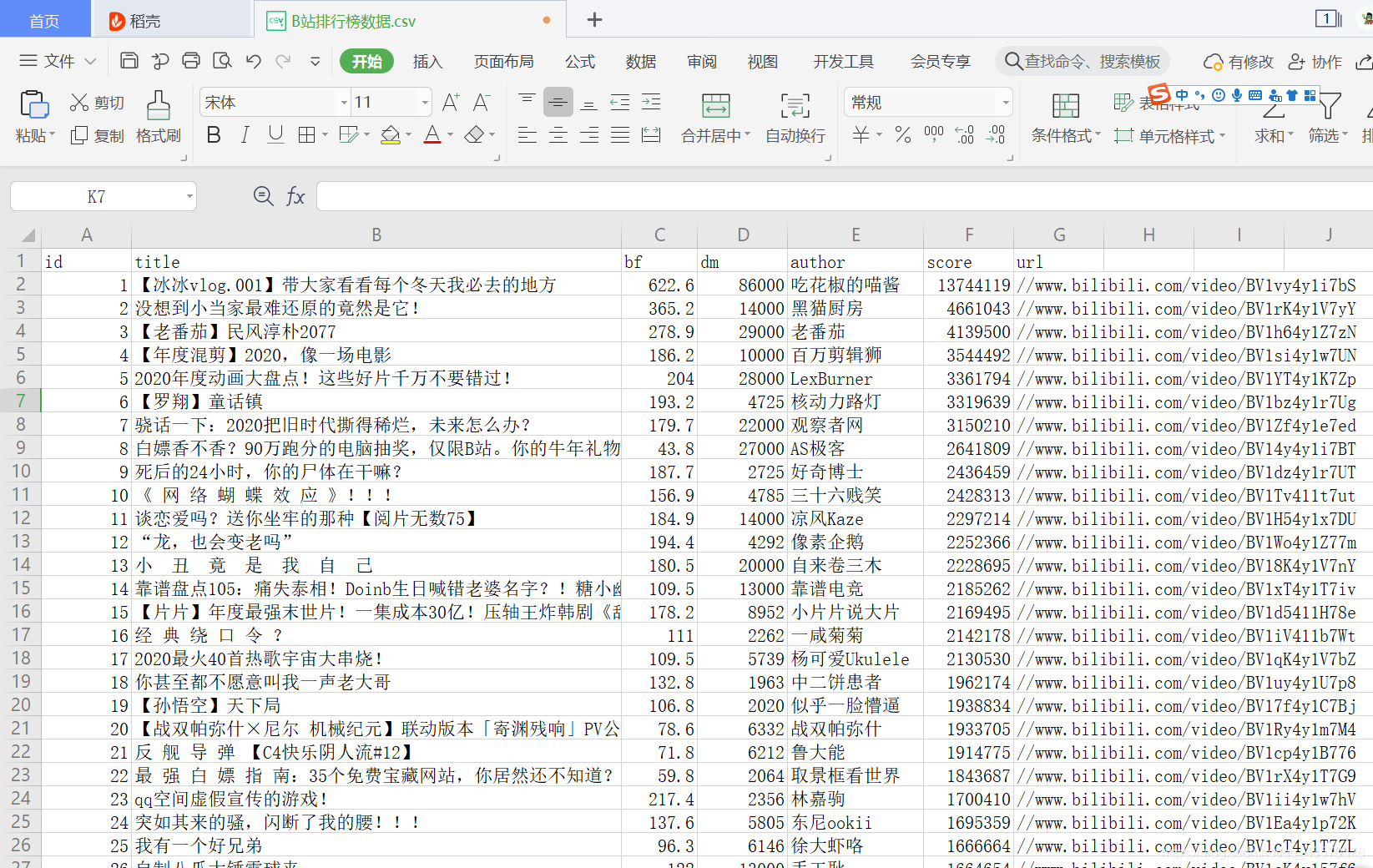1373x868 pixels.
Task: Open the Review ribbon tab
Action: point(702,62)
